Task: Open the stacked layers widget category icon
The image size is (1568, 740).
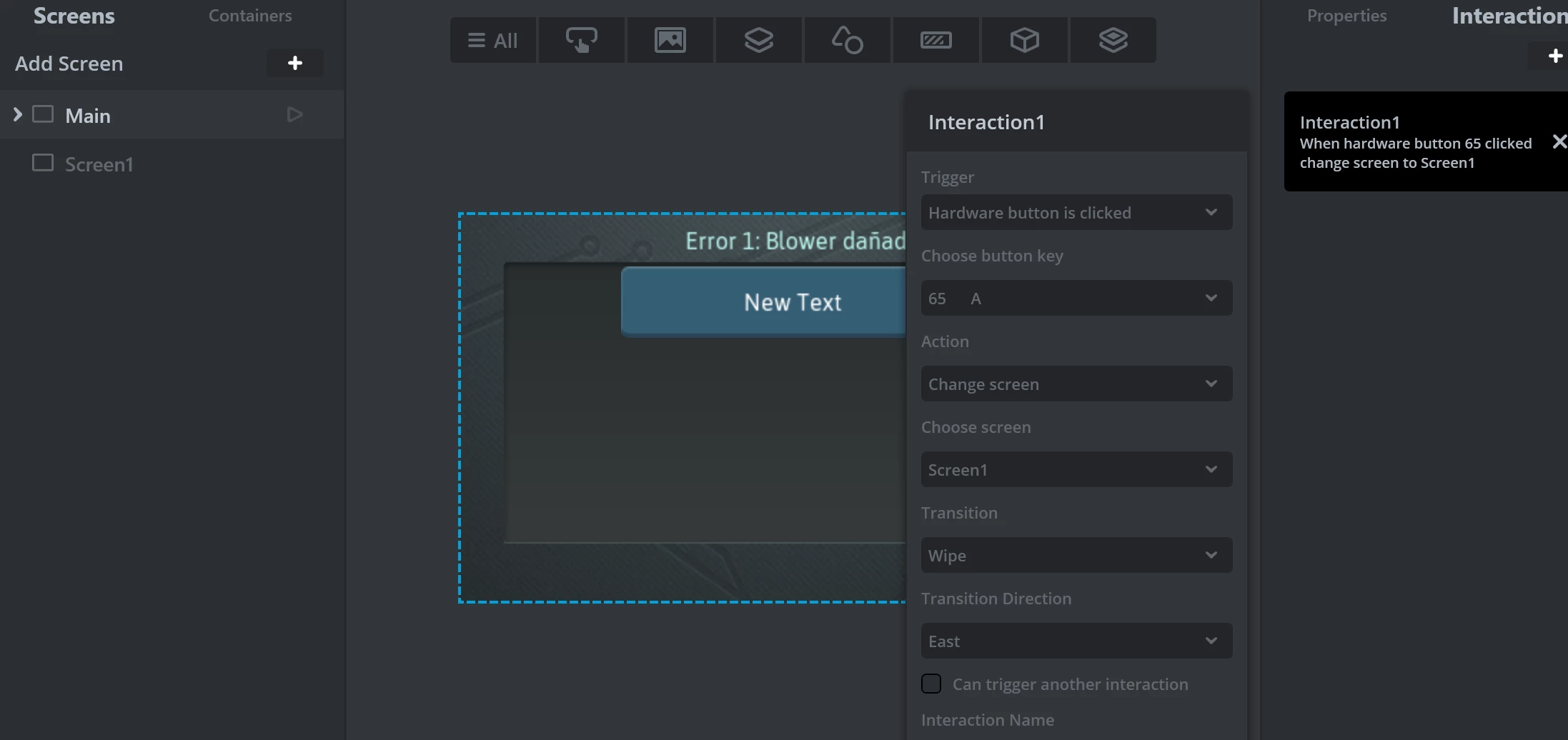Action: [758, 40]
